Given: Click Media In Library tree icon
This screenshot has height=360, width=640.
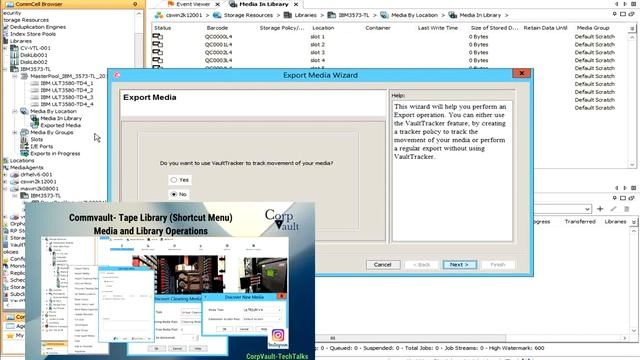Looking at the screenshot, I should click(x=35, y=118).
